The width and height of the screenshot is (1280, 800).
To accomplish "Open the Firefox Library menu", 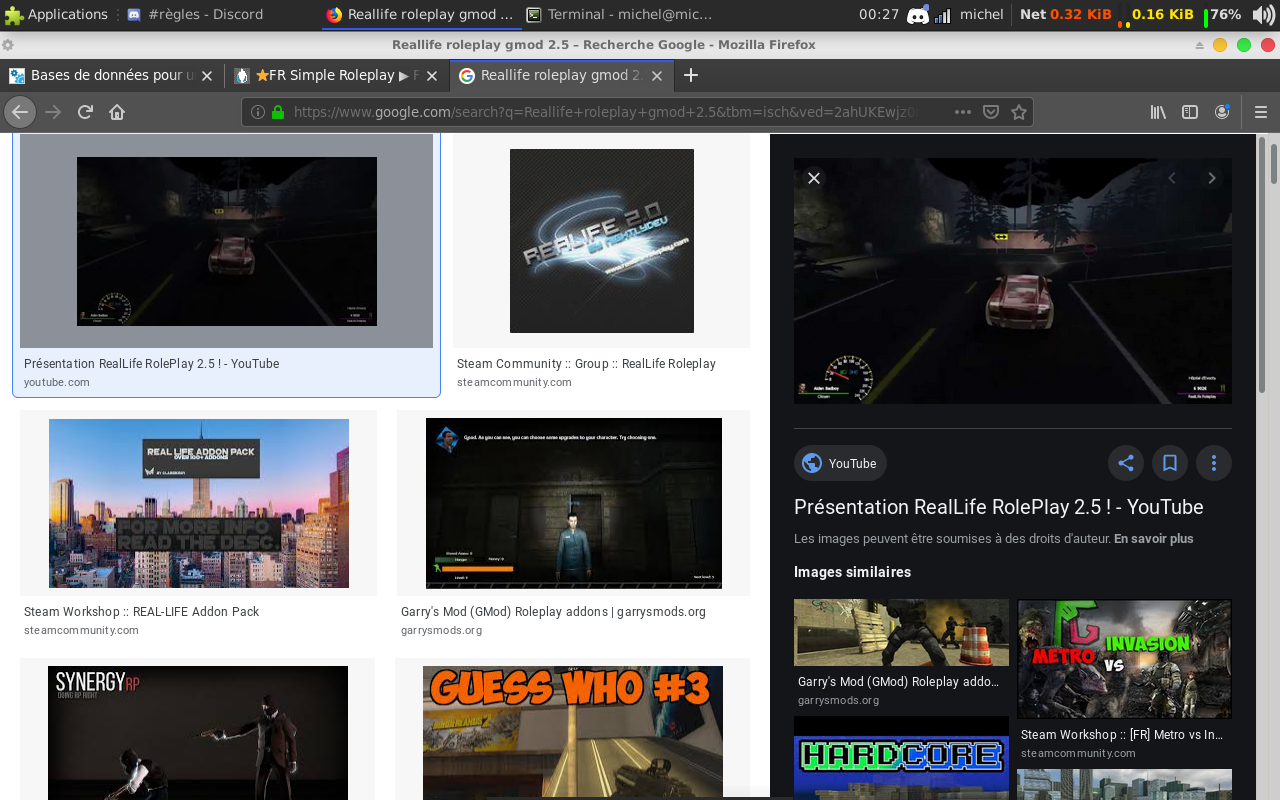I will coord(1158,112).
